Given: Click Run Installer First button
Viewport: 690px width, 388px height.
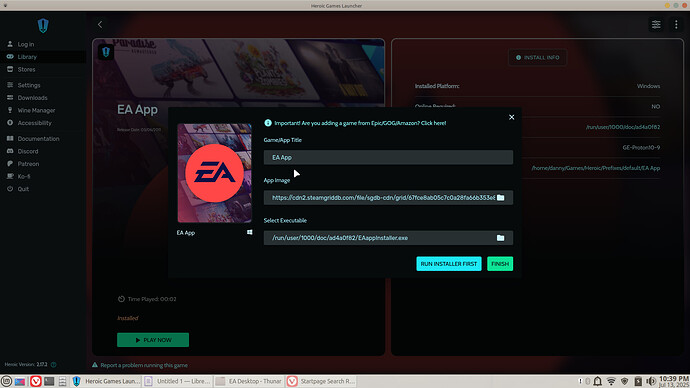Looking at the screenshot, I should click(x=449, y=264).
